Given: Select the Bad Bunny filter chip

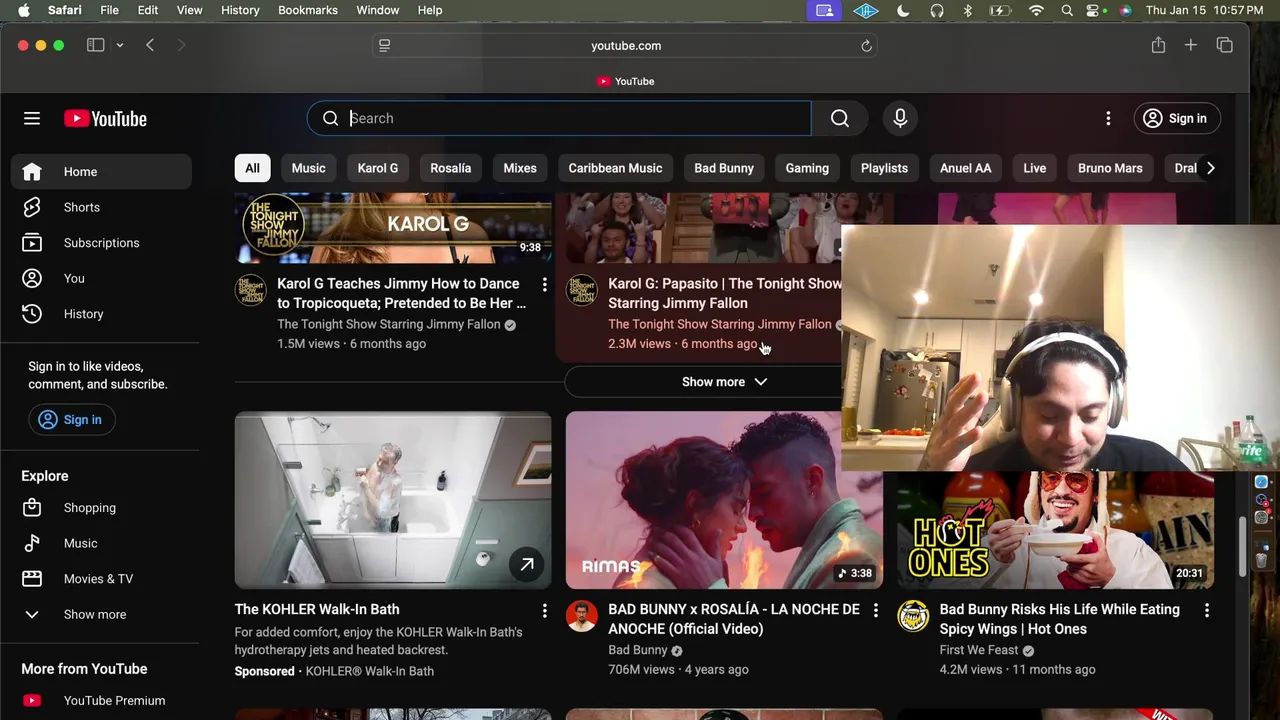Looking at the screenshot, I should (x=724, y=168).
